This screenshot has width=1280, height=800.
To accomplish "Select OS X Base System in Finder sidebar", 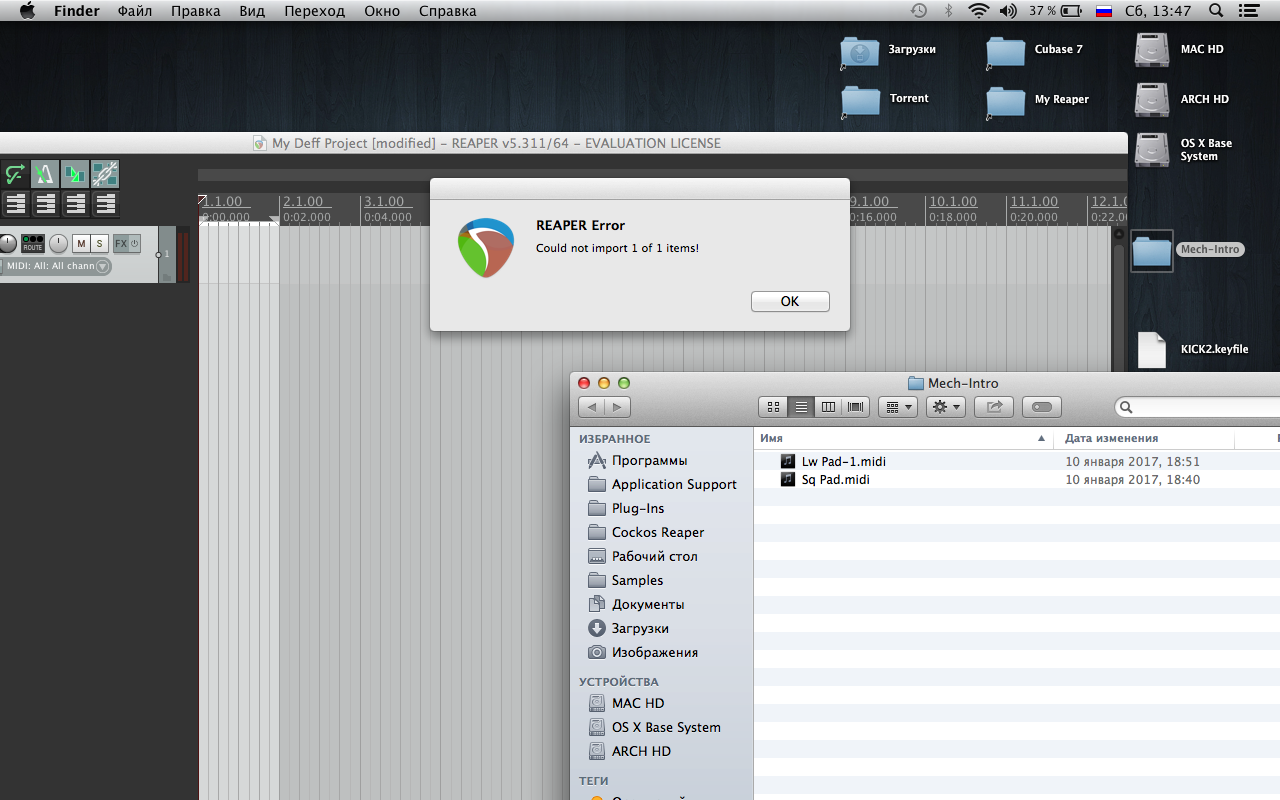I will tap(654, 727).
